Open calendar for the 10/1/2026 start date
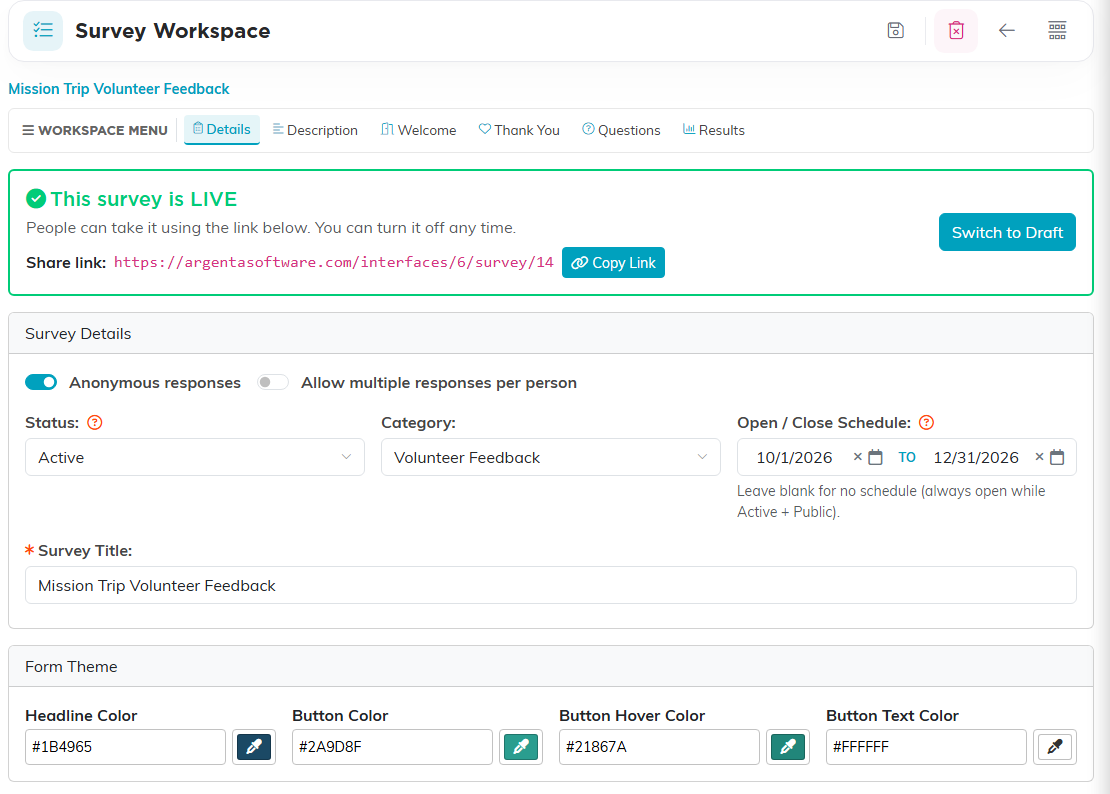1110x794 pixels. 876,457
